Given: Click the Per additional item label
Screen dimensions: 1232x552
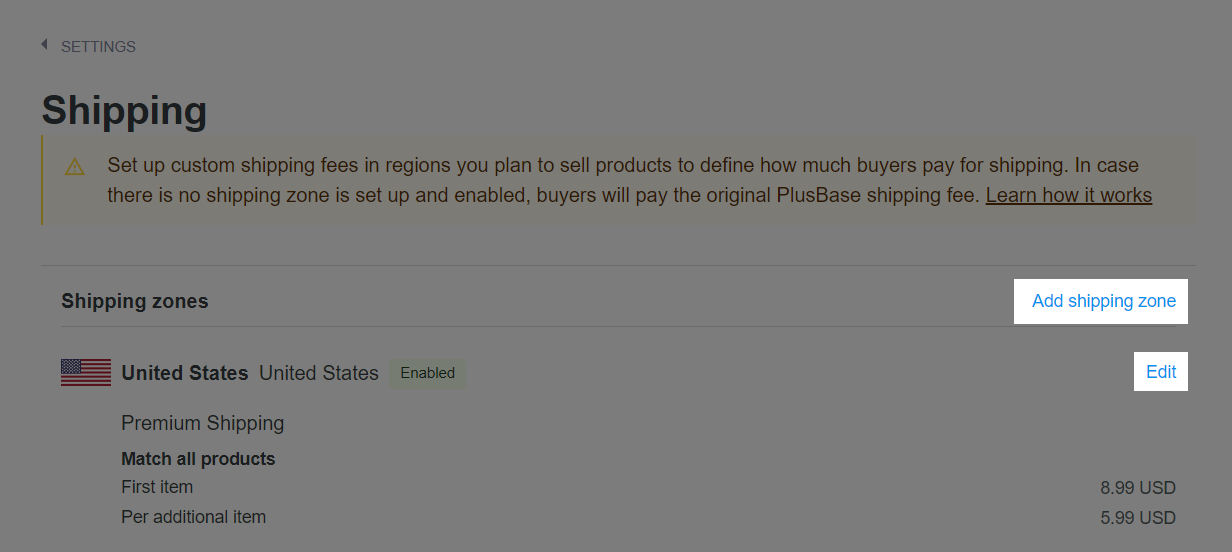Looking at the screenshot, I should [x=193, y=517].
